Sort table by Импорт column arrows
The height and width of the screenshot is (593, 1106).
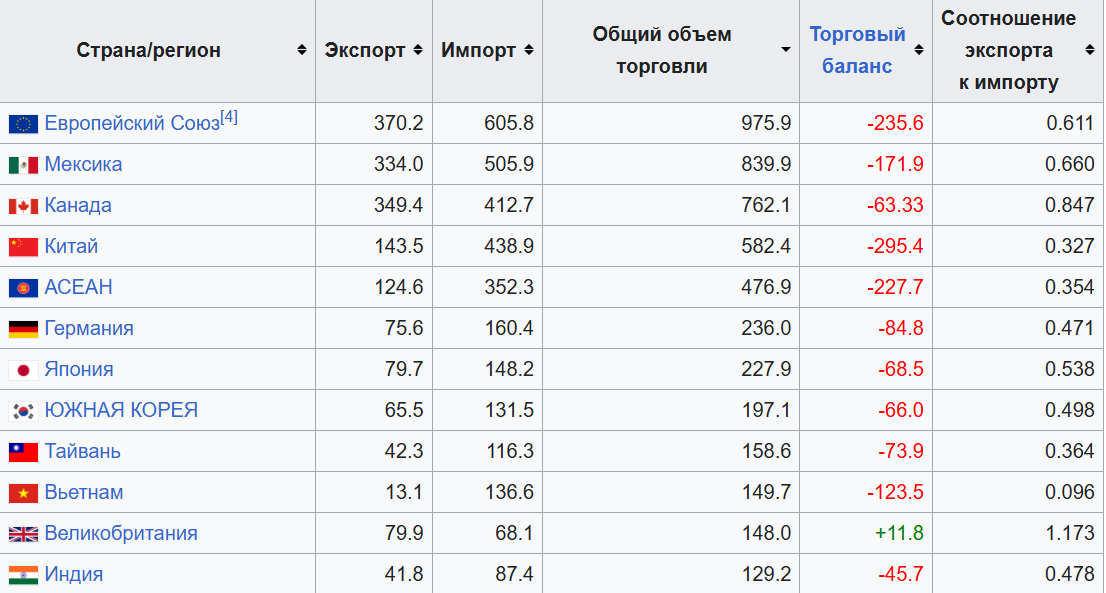(x=528, y=50)
